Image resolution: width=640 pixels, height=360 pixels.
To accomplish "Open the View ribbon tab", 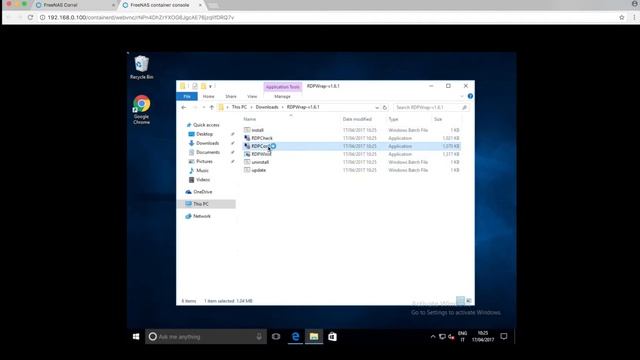I will [x=252, y=96].
